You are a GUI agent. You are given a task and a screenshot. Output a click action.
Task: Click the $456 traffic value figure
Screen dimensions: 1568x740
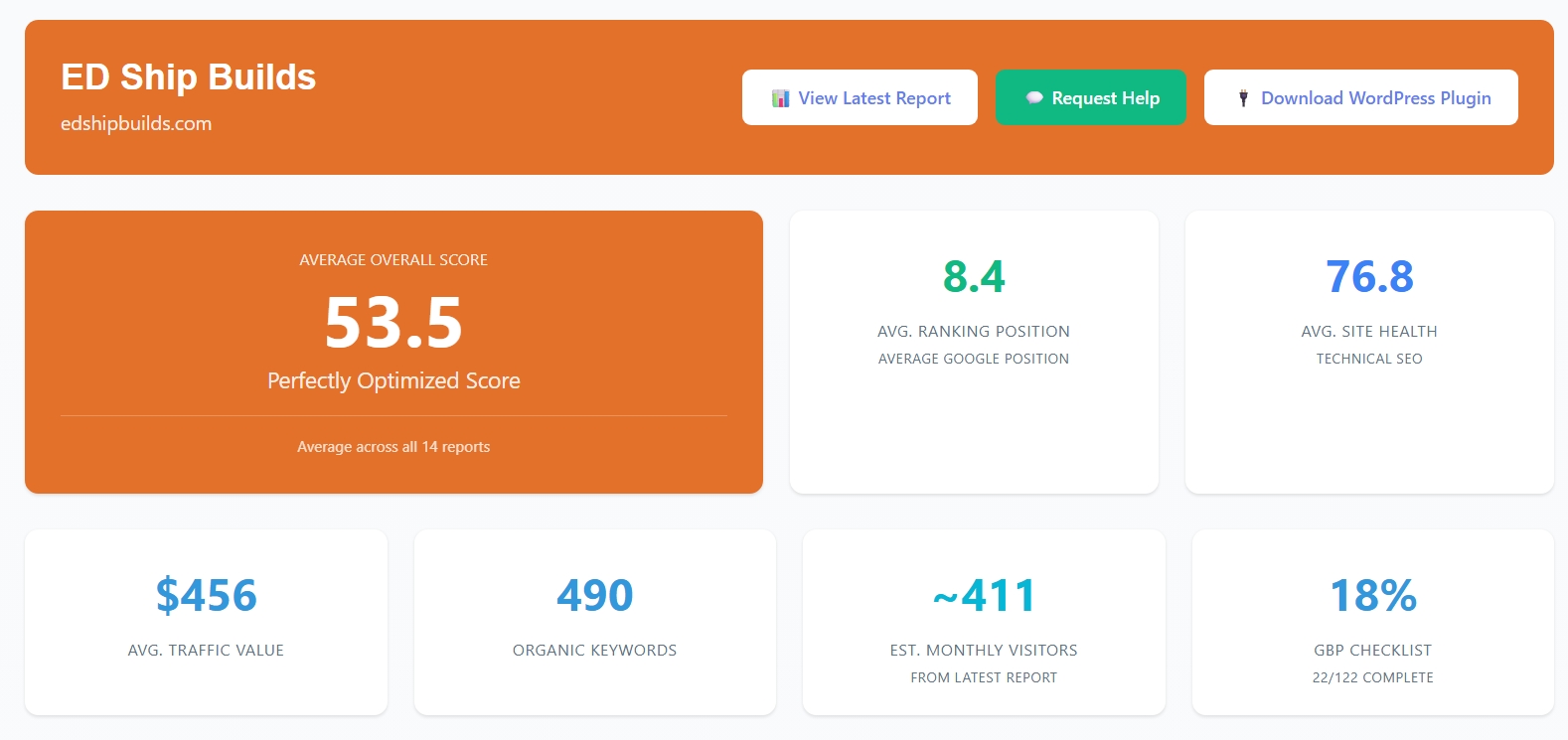click(x=206, y=596)
